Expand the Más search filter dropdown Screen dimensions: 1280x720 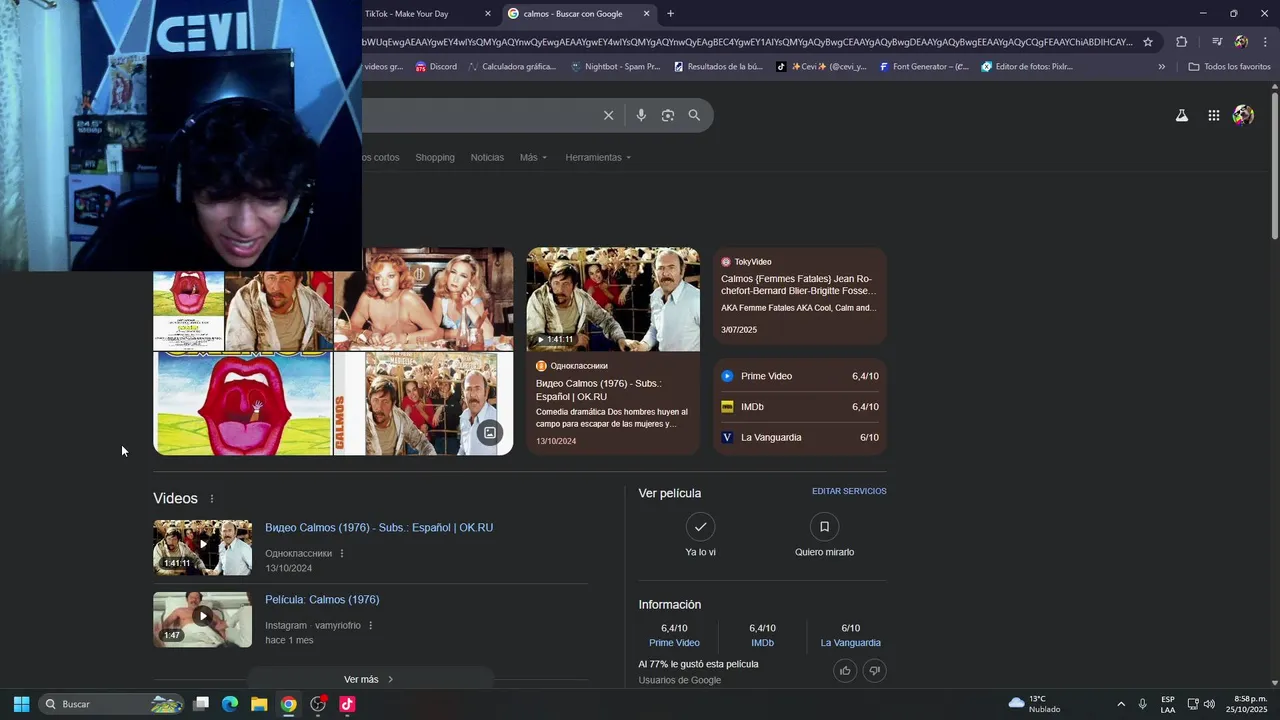point(533,157)
